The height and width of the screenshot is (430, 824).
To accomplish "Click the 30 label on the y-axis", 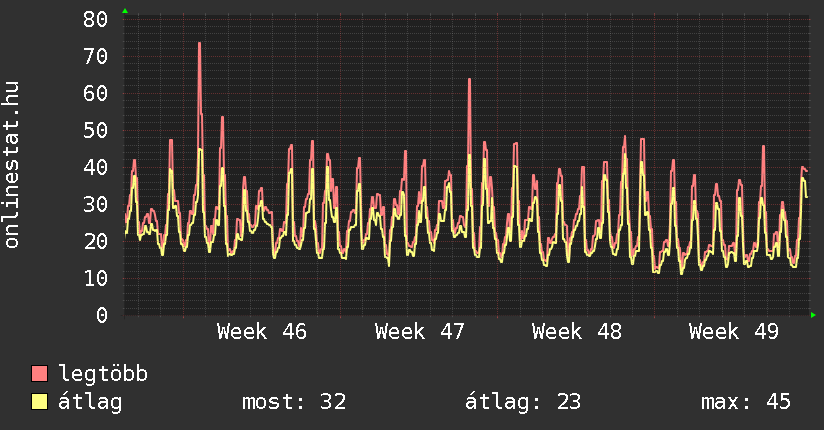I will 96,204.
